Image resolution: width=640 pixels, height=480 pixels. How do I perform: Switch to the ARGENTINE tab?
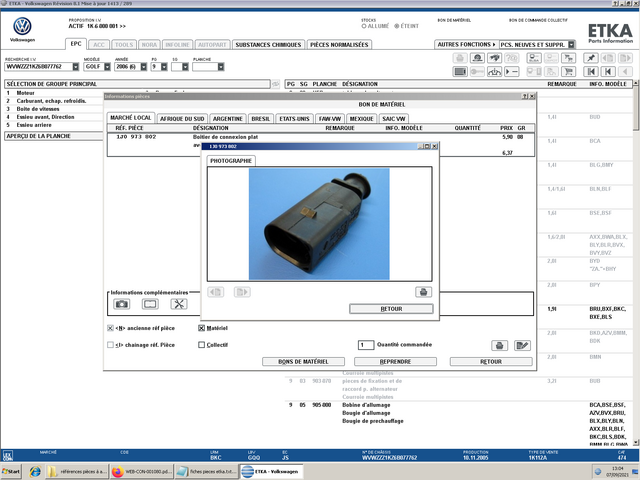[228, 119]
